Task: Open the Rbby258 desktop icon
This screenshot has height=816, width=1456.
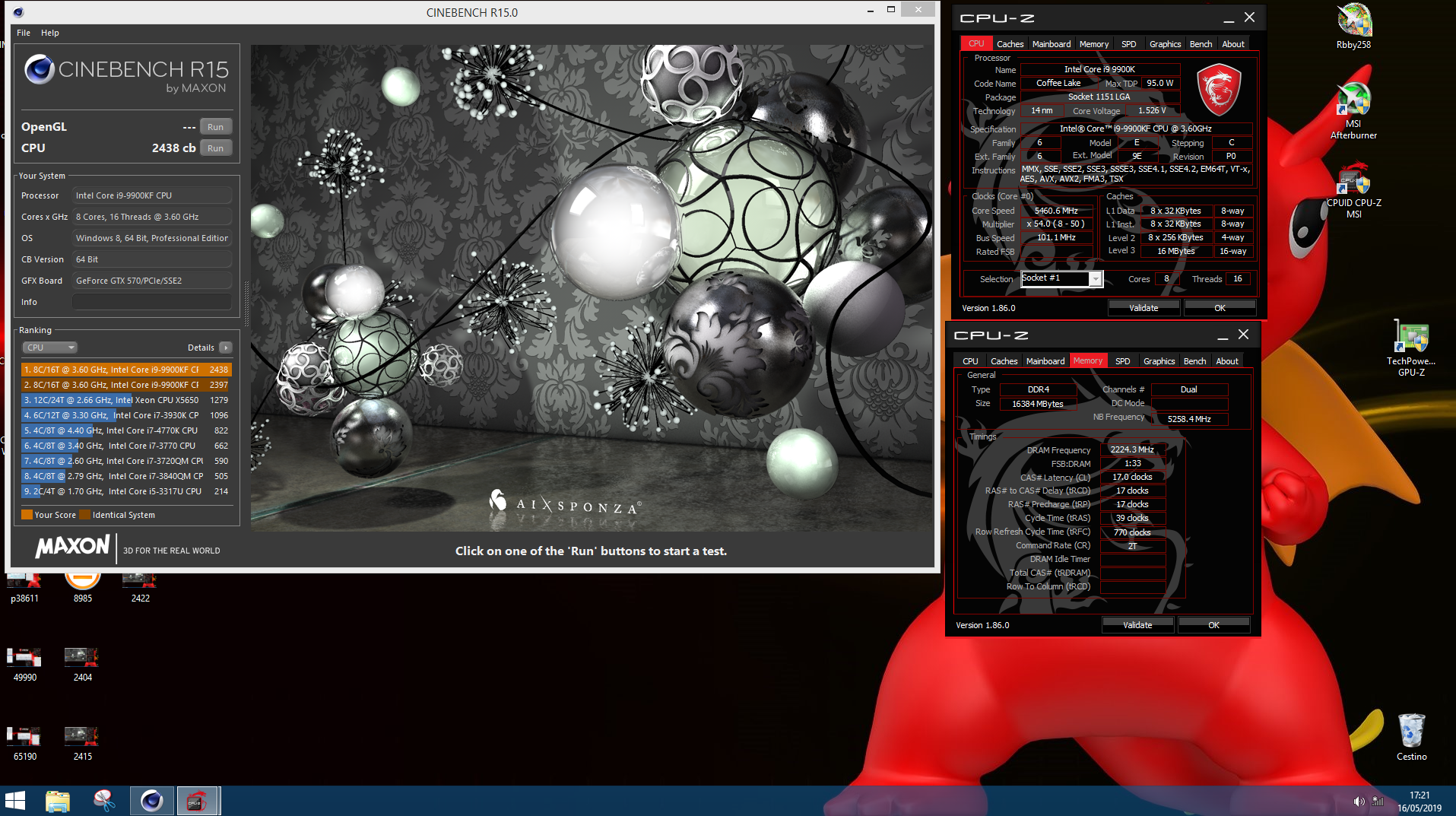Action: [1353, 27]
